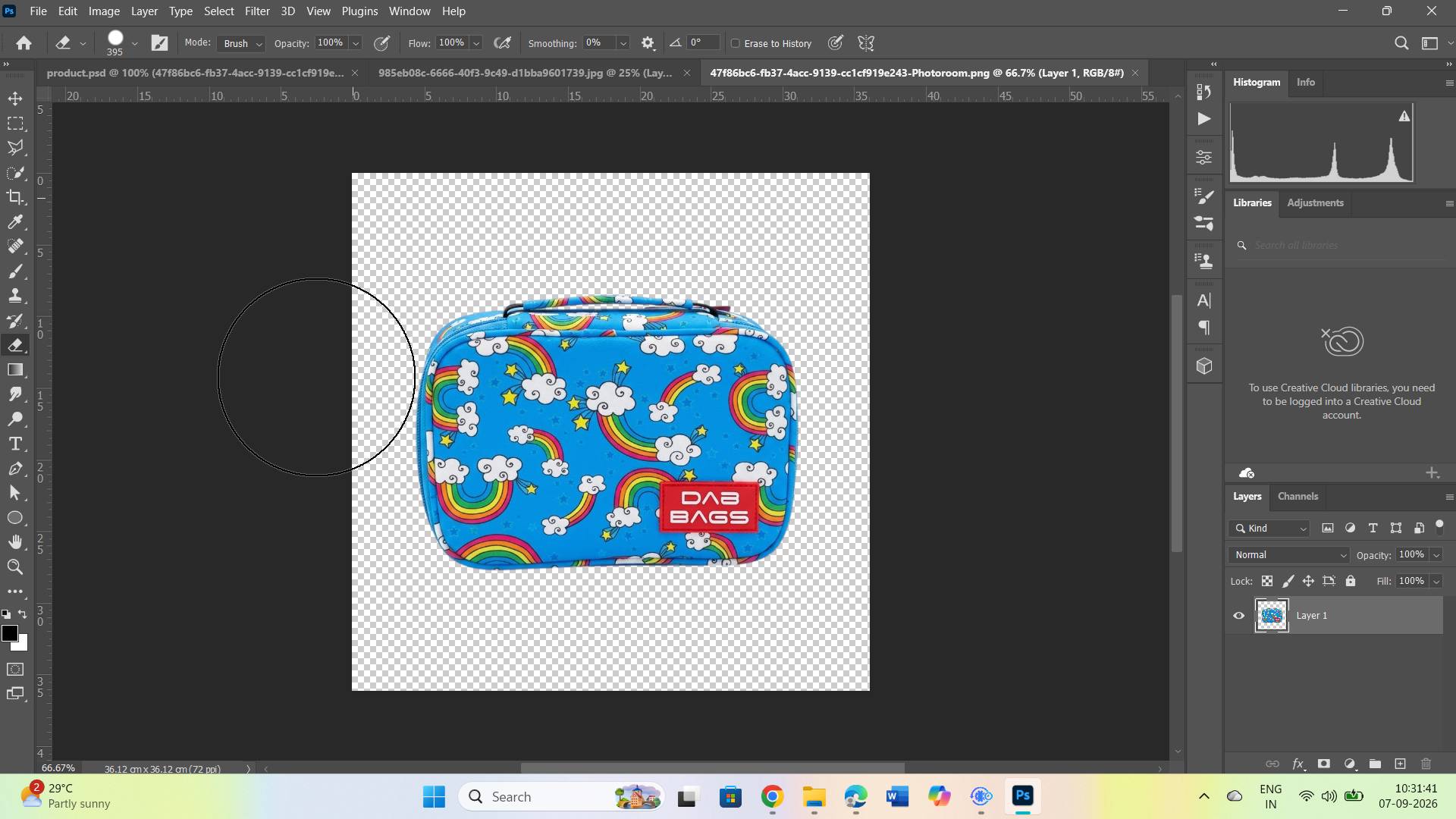Image resolution: width=1456 pixels, height=819 pixels.
Task: Click the foreground color swatch
Action: coord(10,634)
